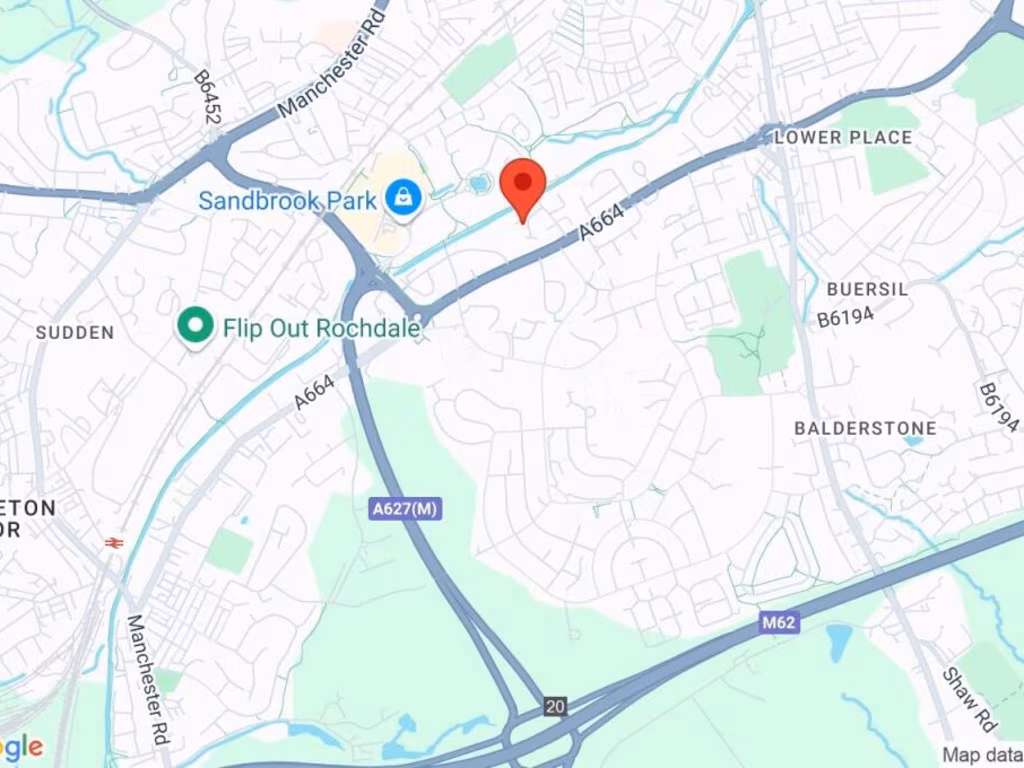Click the BALDERSTONE neighbourhood label
The width and height of the screenshot is (1024, 768).
865,428
